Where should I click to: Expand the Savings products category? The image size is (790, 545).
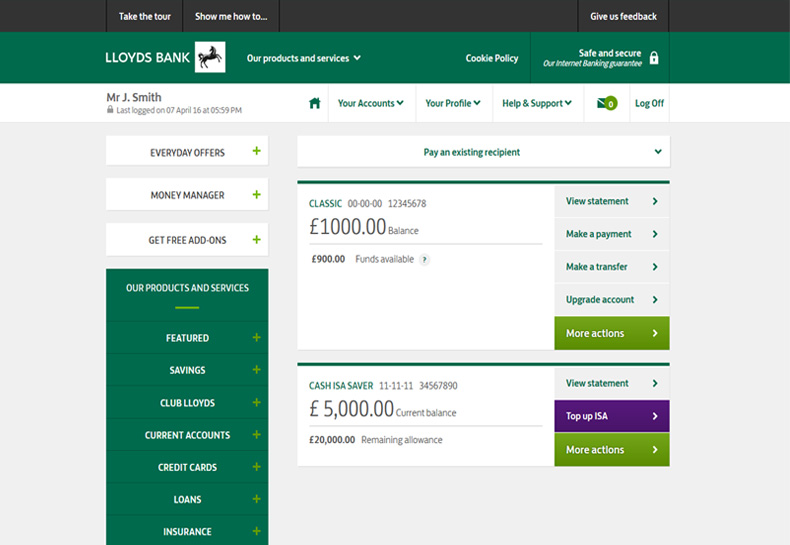187,370
